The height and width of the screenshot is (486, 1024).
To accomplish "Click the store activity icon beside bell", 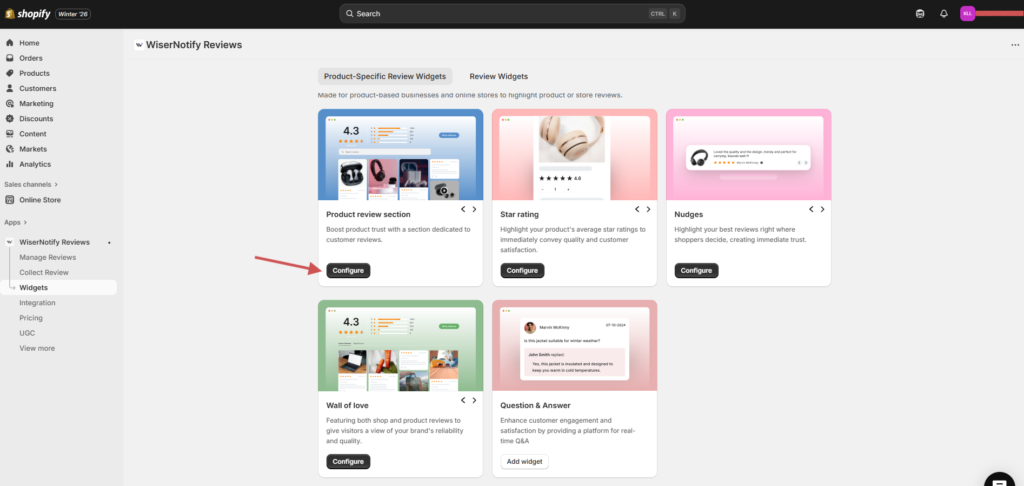I will pyautogui.click(x=920, y=14).
